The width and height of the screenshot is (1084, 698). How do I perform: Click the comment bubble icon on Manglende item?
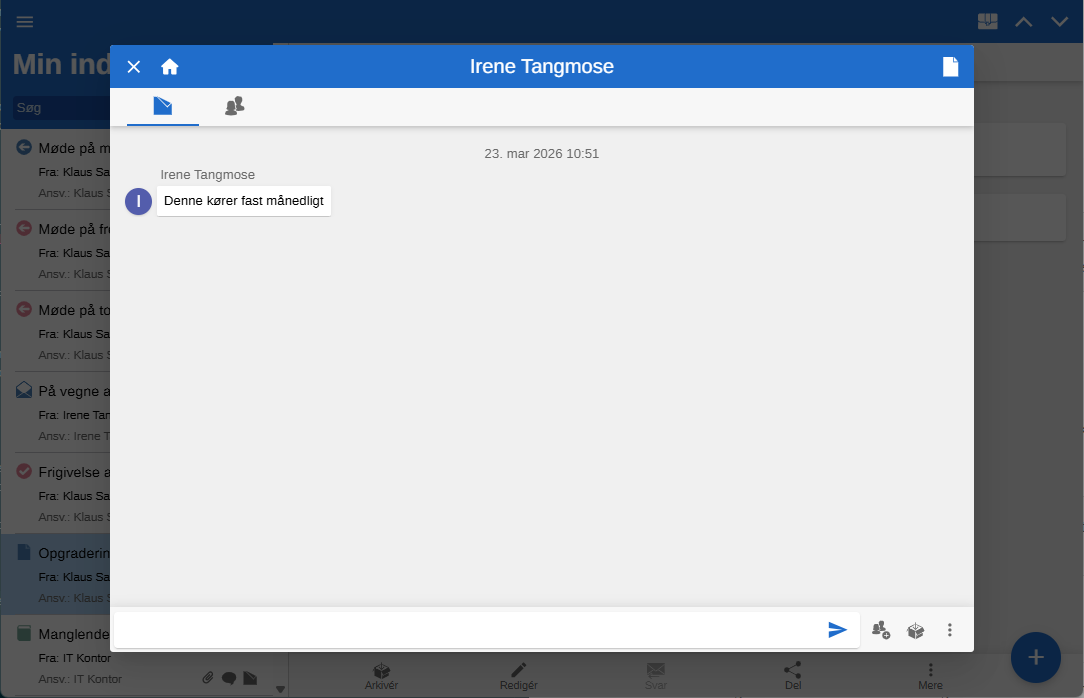pyautogui.click(x=229, y=679)
